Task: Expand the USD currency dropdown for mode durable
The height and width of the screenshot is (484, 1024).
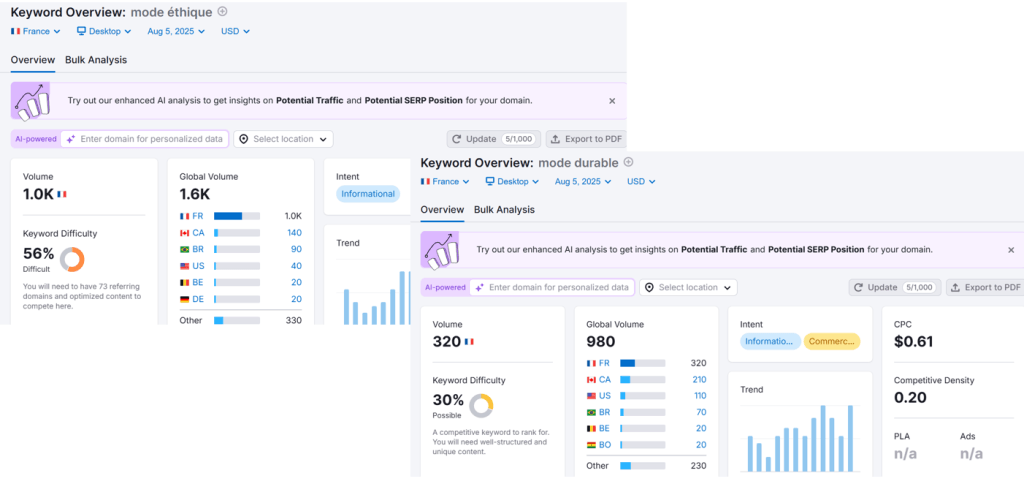Action: (x=641, y=182)
